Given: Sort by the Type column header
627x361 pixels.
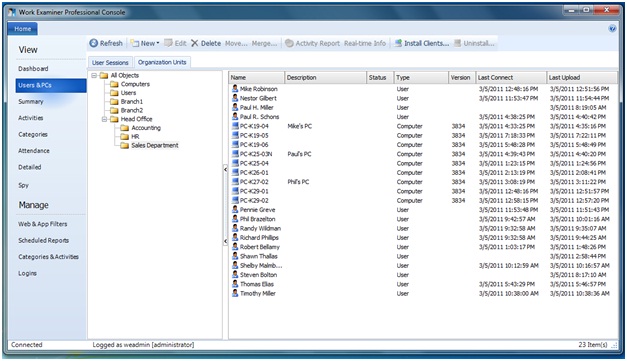Looking at the screenshot, I should pyautogui.click(x=421, y=78).
